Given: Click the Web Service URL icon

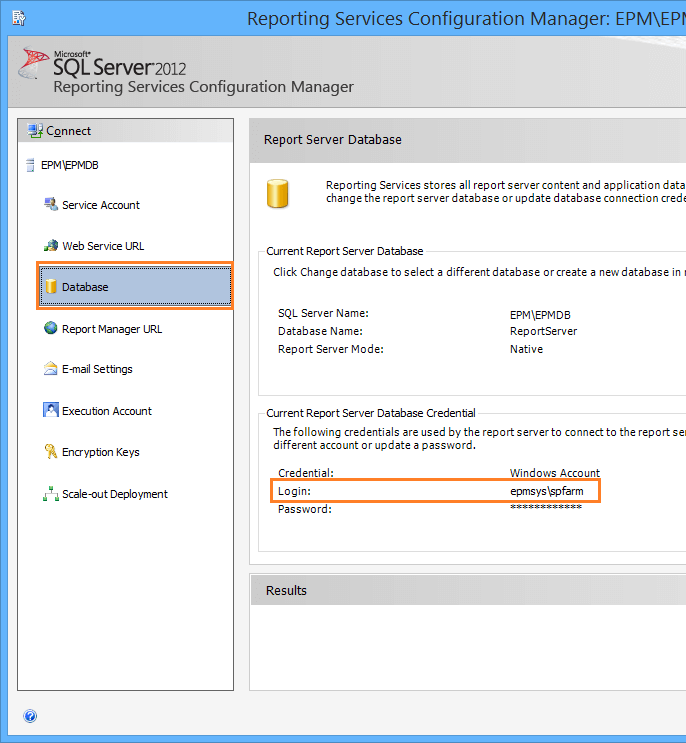Looking at the screenshot, I should (51, 245).
